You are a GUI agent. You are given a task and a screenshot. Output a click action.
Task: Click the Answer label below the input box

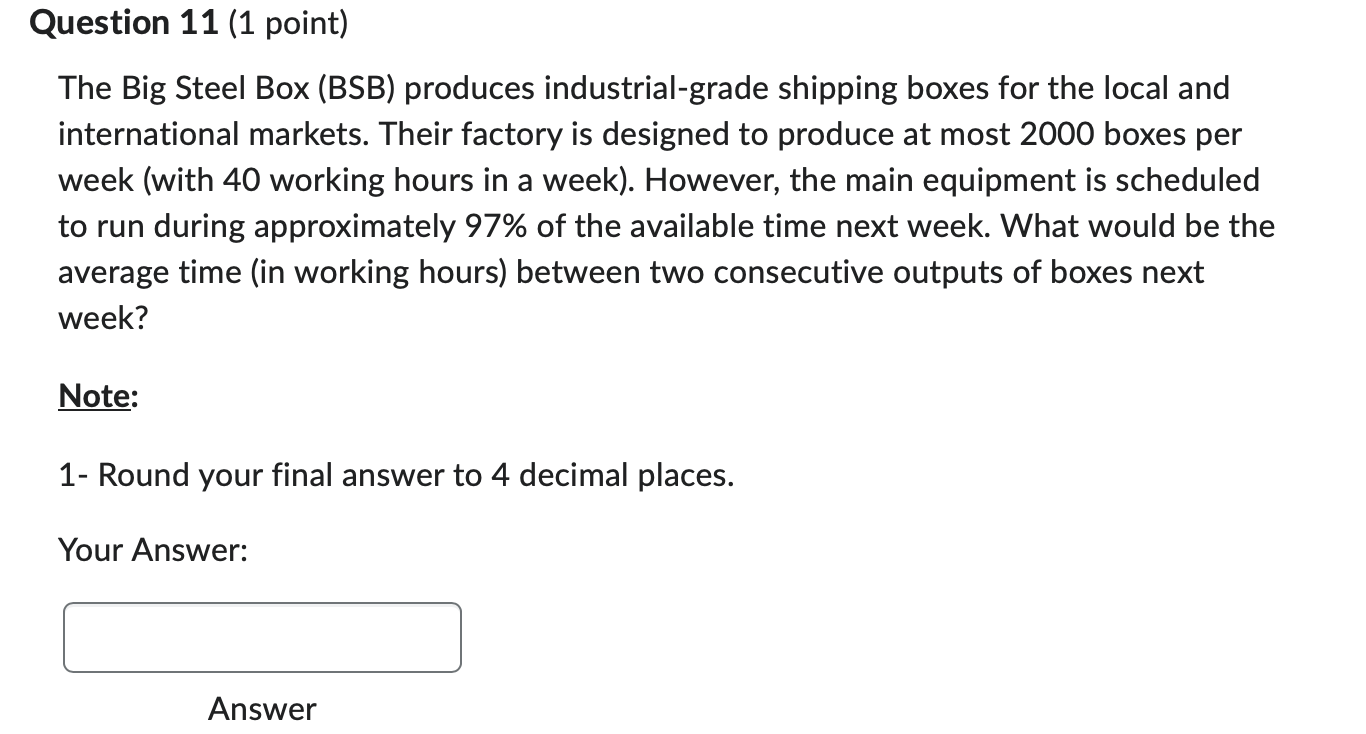click(x=261, y=709)
